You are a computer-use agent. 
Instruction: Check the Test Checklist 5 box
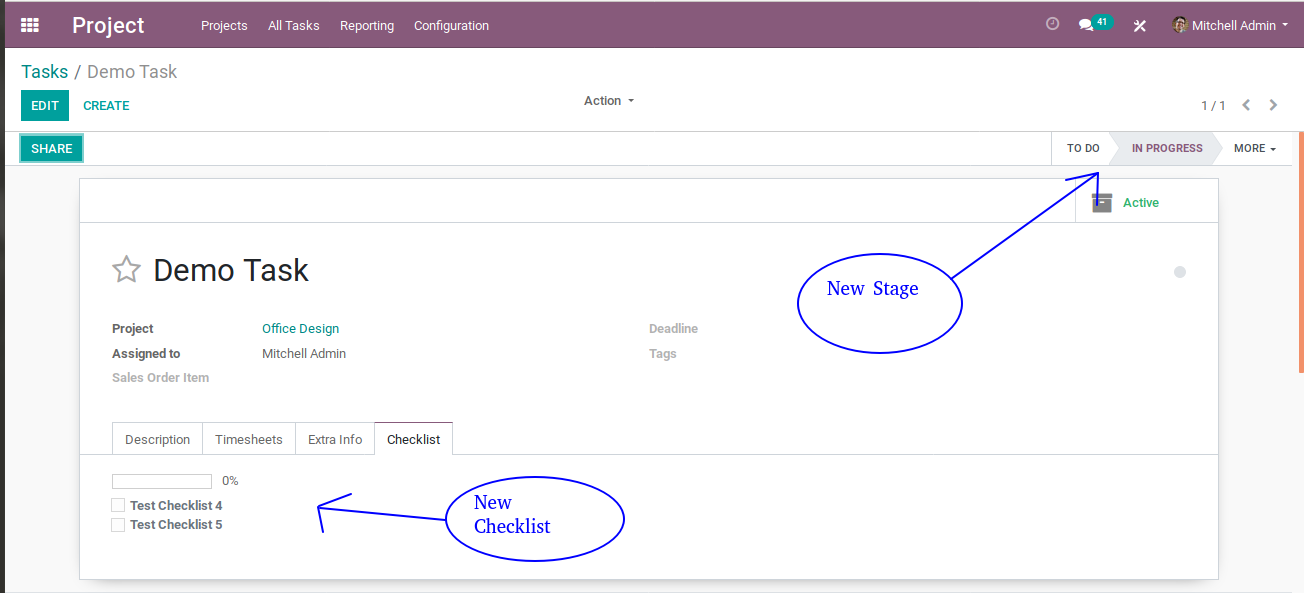click(x=118, y=524)
